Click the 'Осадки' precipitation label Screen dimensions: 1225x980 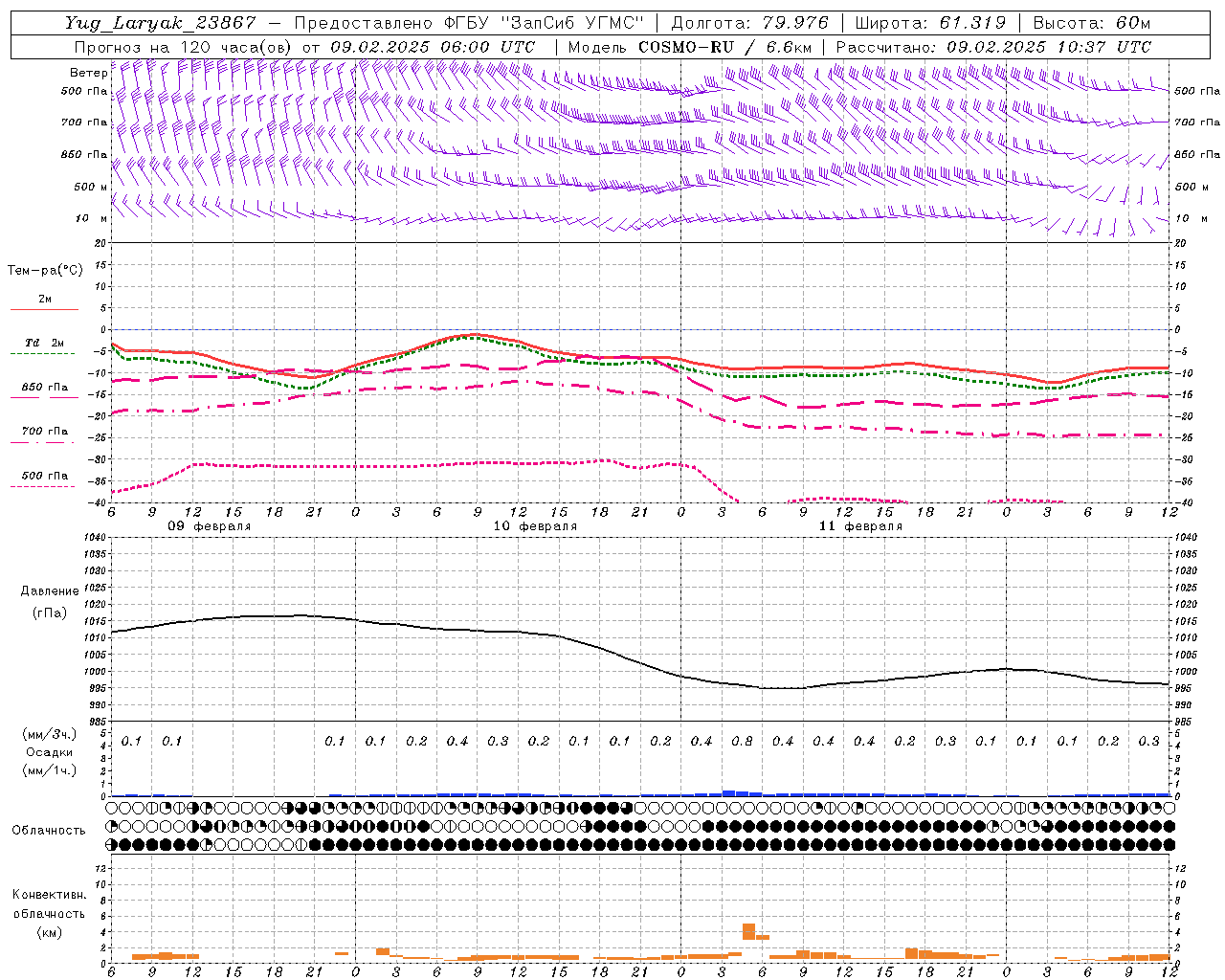[50, 752]
